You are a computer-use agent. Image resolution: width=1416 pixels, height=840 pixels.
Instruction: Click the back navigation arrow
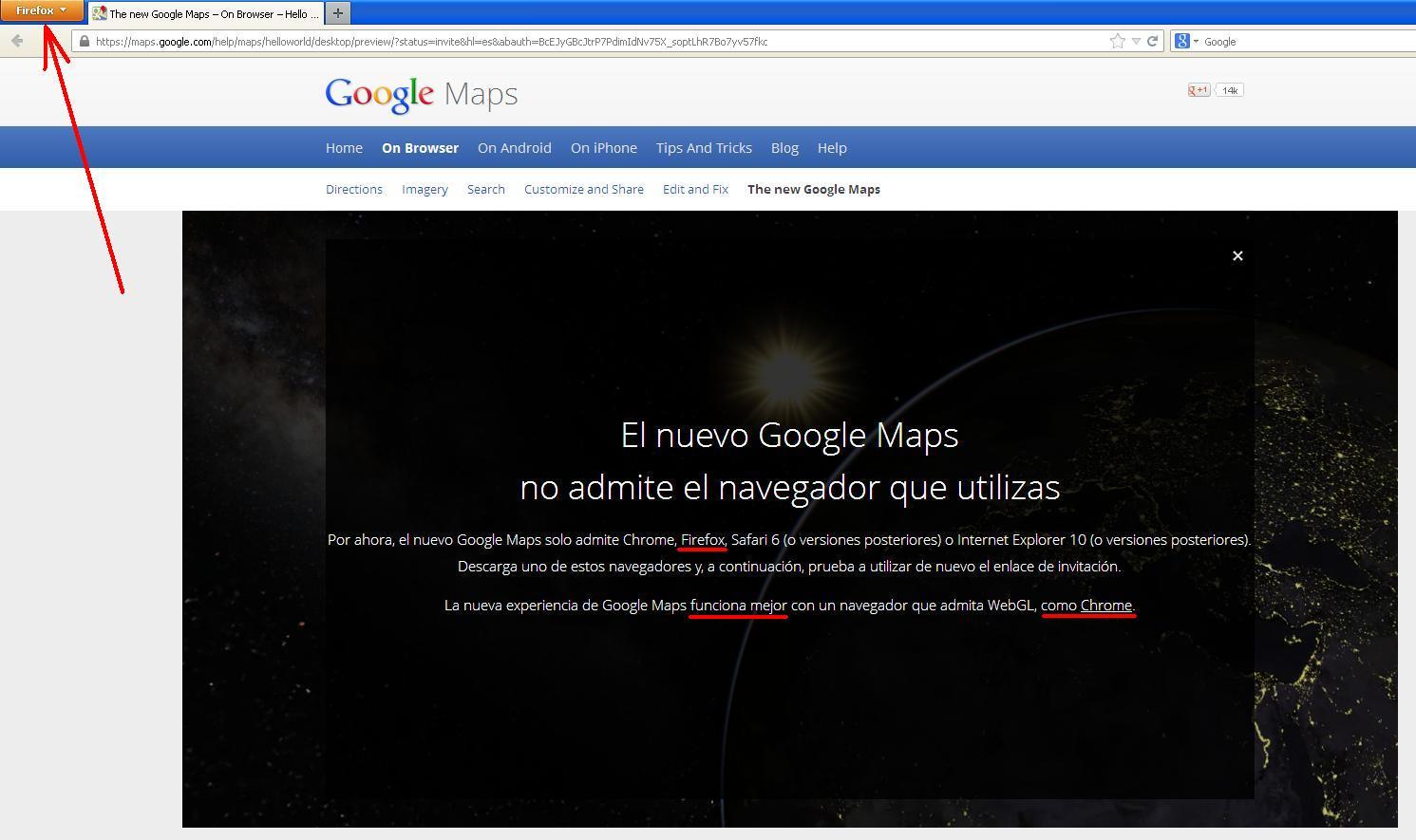[x=17, y=41]
